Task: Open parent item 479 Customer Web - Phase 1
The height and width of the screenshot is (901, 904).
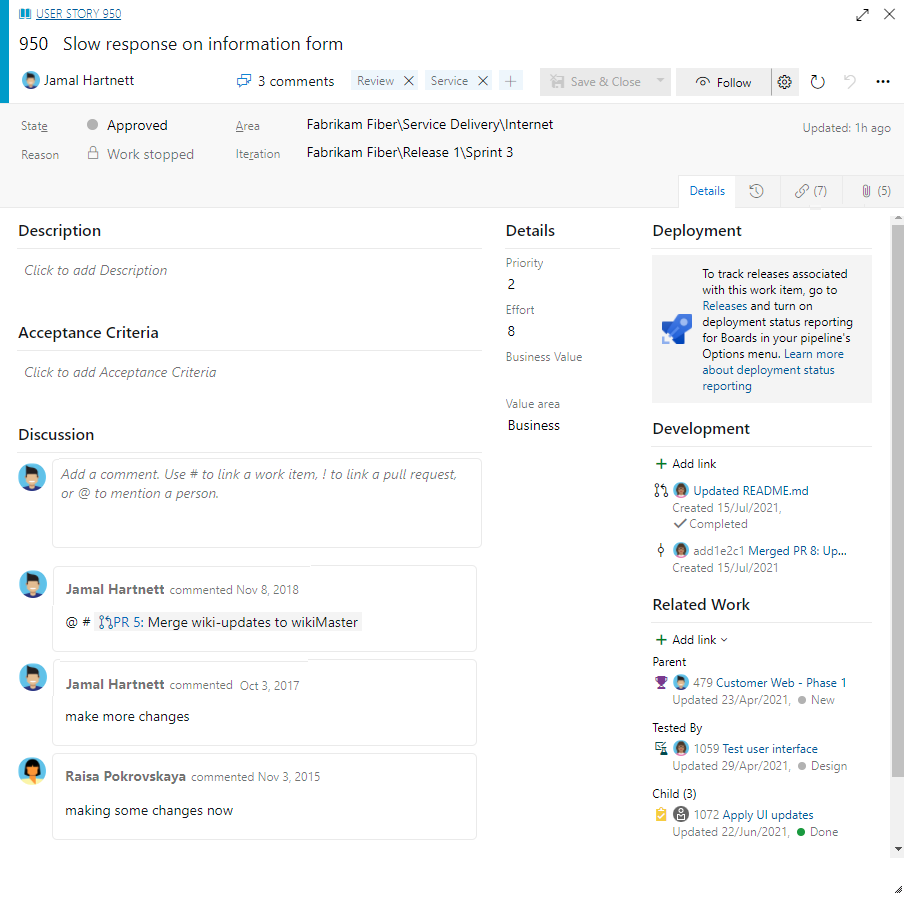Action: click(770, 681)
